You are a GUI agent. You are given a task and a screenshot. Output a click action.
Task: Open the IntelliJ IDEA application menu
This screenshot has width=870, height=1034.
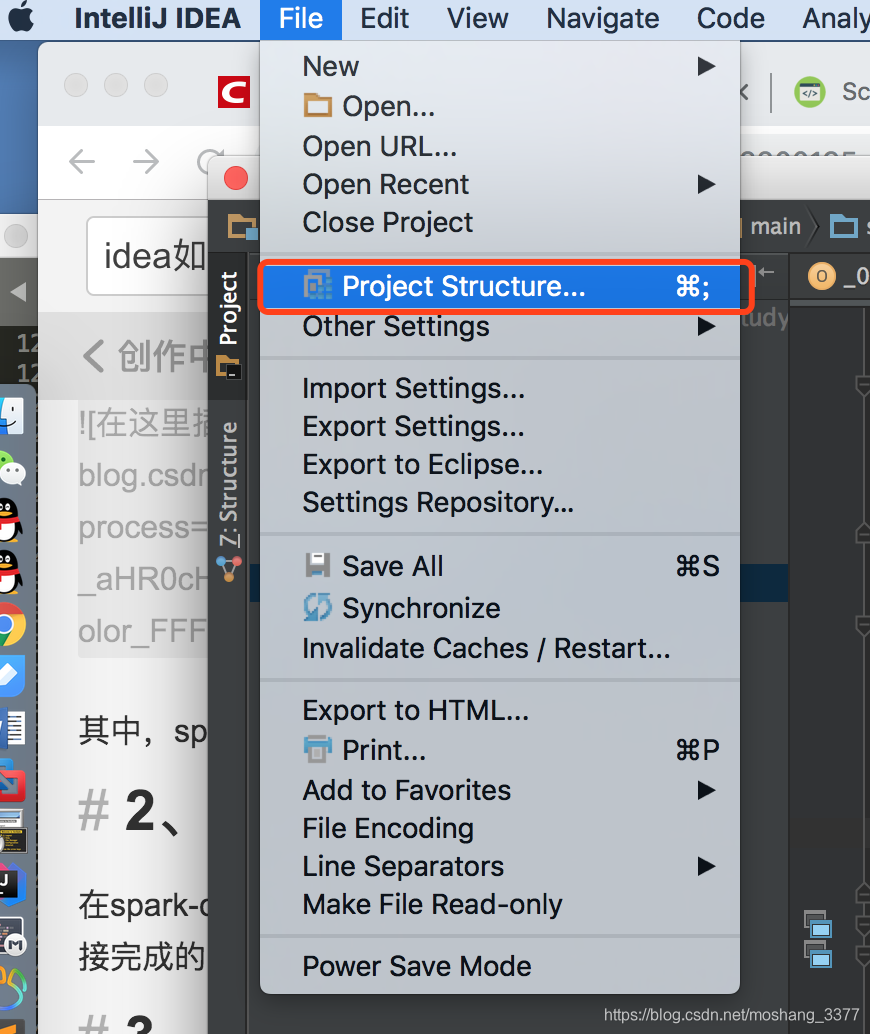click(157, 18)
